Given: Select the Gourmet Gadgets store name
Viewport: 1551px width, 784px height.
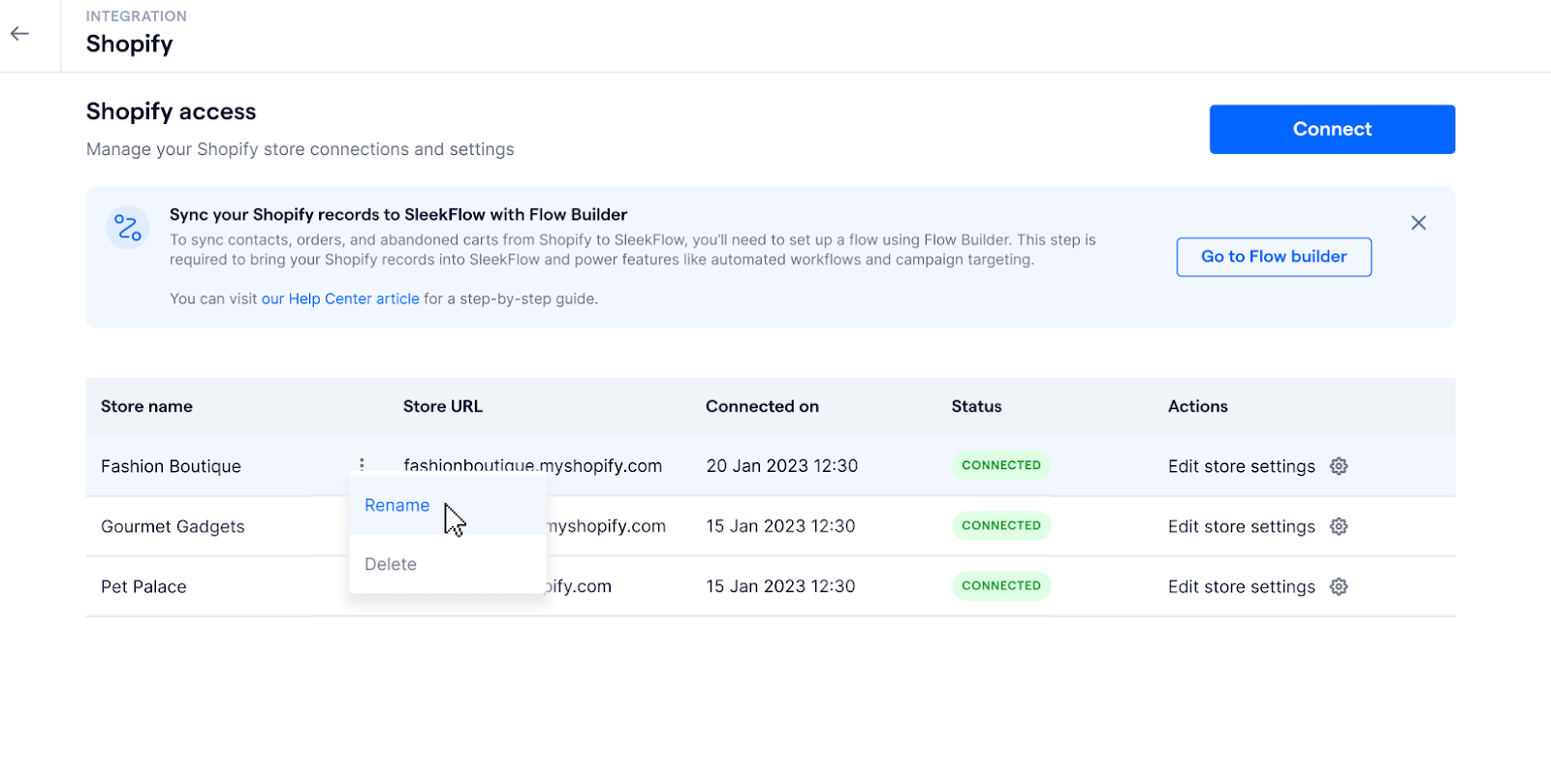Looking at the screenshot, I should (173, 526).
